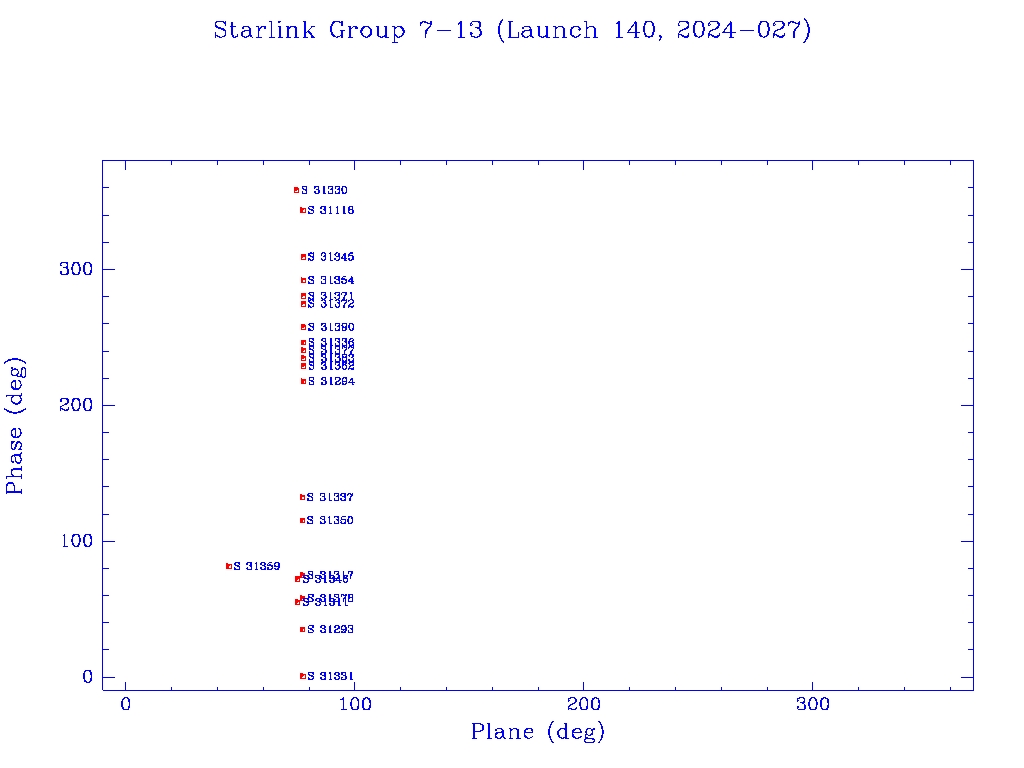
Task: Click the 0 tick label on Phase axis
Action: point(88,677)
